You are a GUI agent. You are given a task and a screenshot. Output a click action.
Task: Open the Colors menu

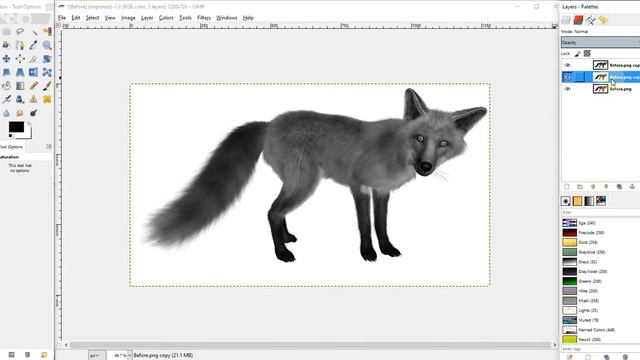(x=166, y=18)
